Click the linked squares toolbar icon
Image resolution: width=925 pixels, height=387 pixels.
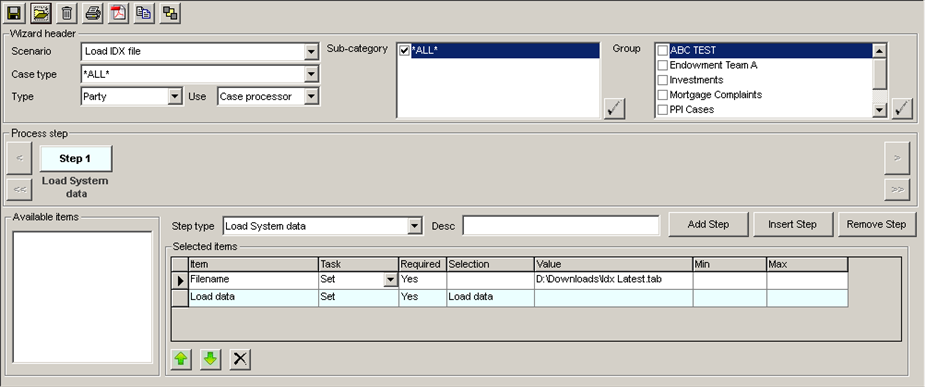(x=170, y=12)
